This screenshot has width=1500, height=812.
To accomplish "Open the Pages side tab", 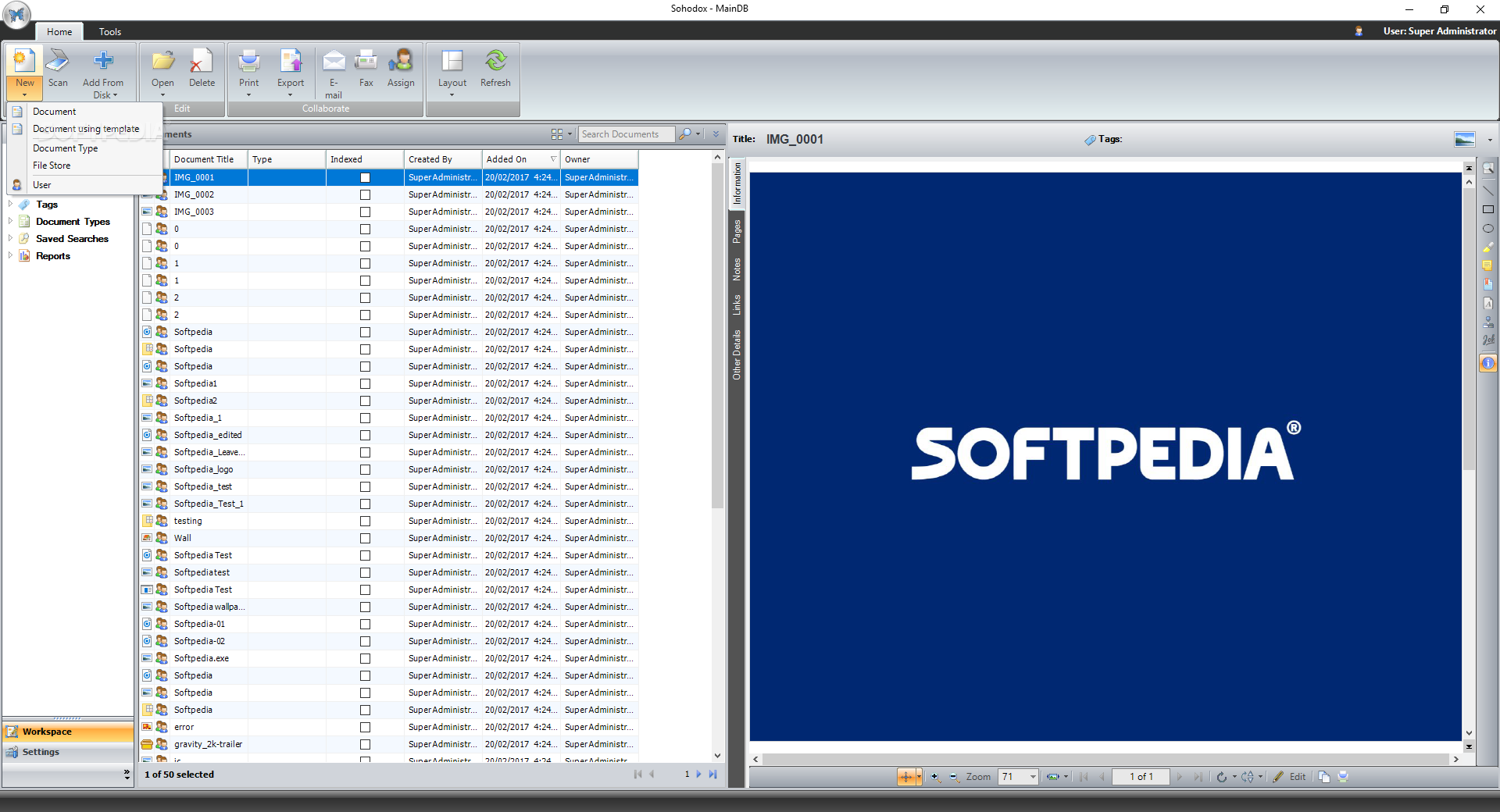I will point(737,231).
